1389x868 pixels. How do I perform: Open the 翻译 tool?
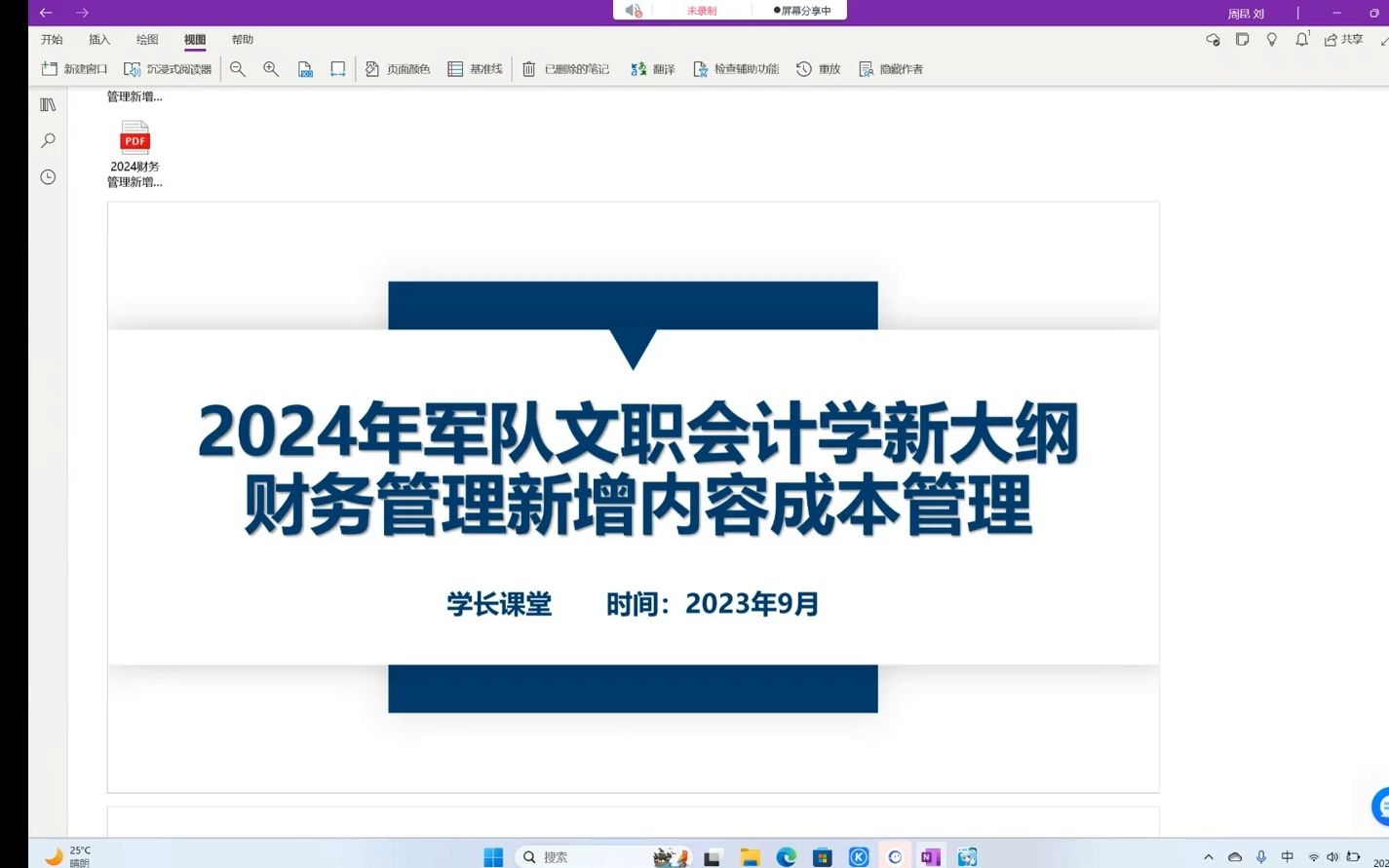click(652, 69)
